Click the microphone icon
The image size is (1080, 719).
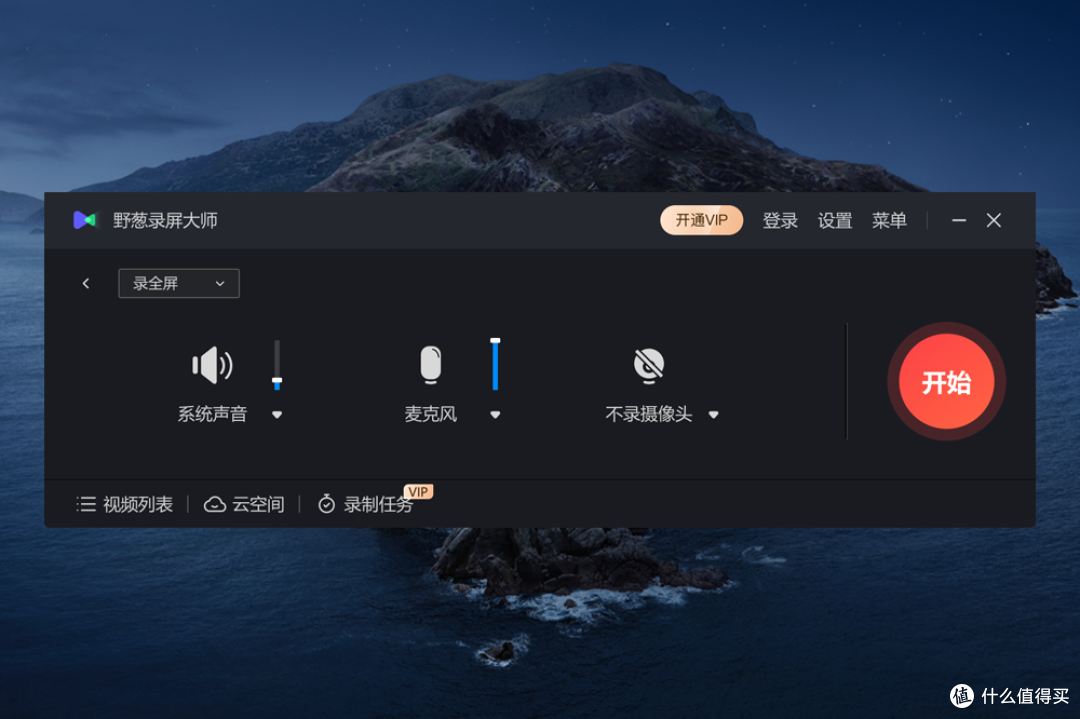[x=430, y=364]
